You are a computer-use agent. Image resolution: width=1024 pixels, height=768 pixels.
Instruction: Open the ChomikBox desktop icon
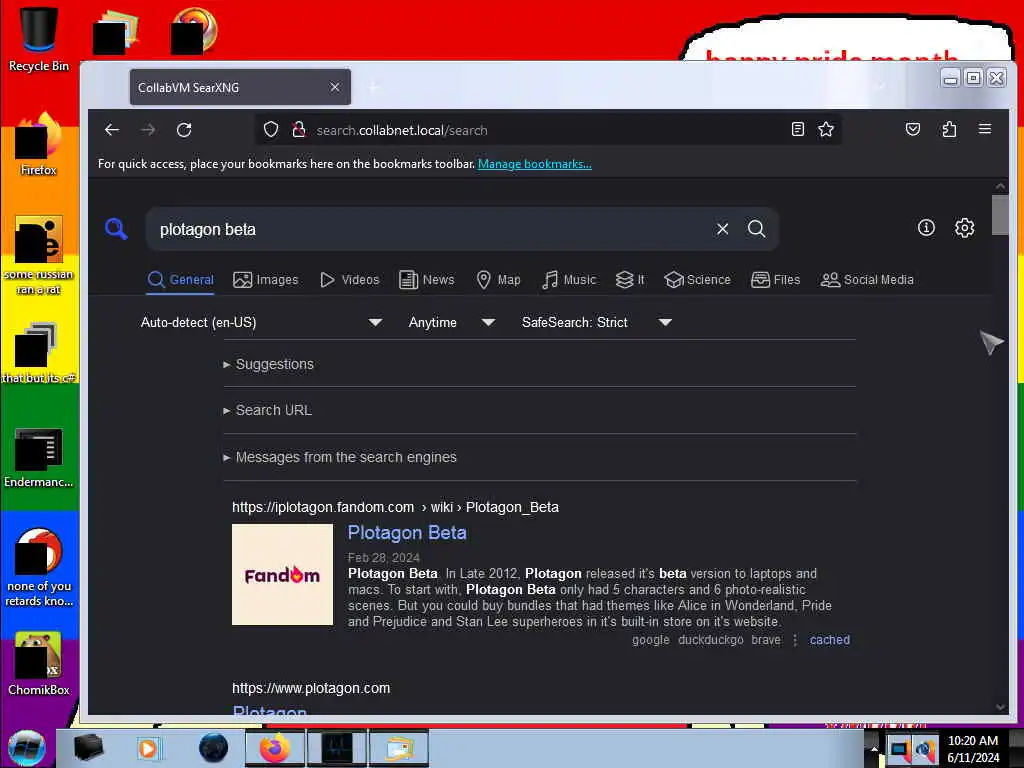tap(39, 664)
